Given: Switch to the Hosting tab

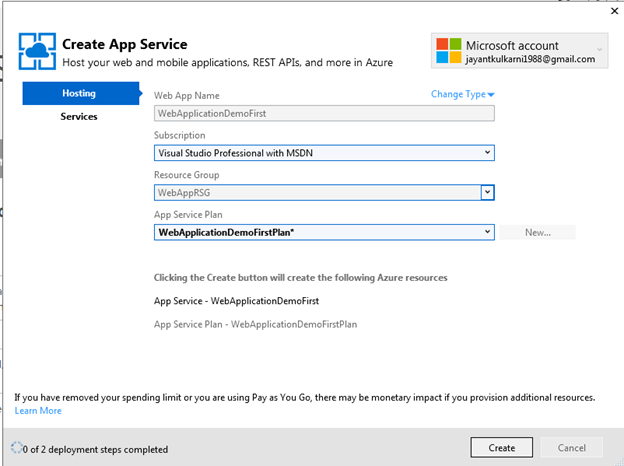Looking at the screenshot, I should (x=79, y=93).
